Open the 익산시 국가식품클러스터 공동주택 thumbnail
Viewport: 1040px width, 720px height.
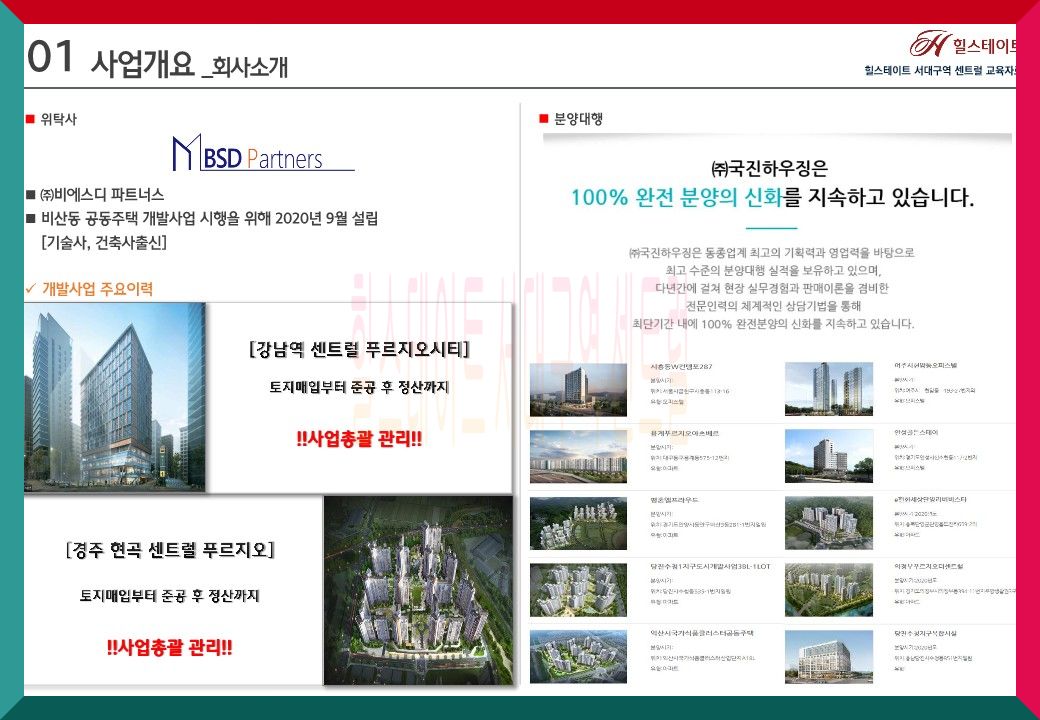pos(578,656)
